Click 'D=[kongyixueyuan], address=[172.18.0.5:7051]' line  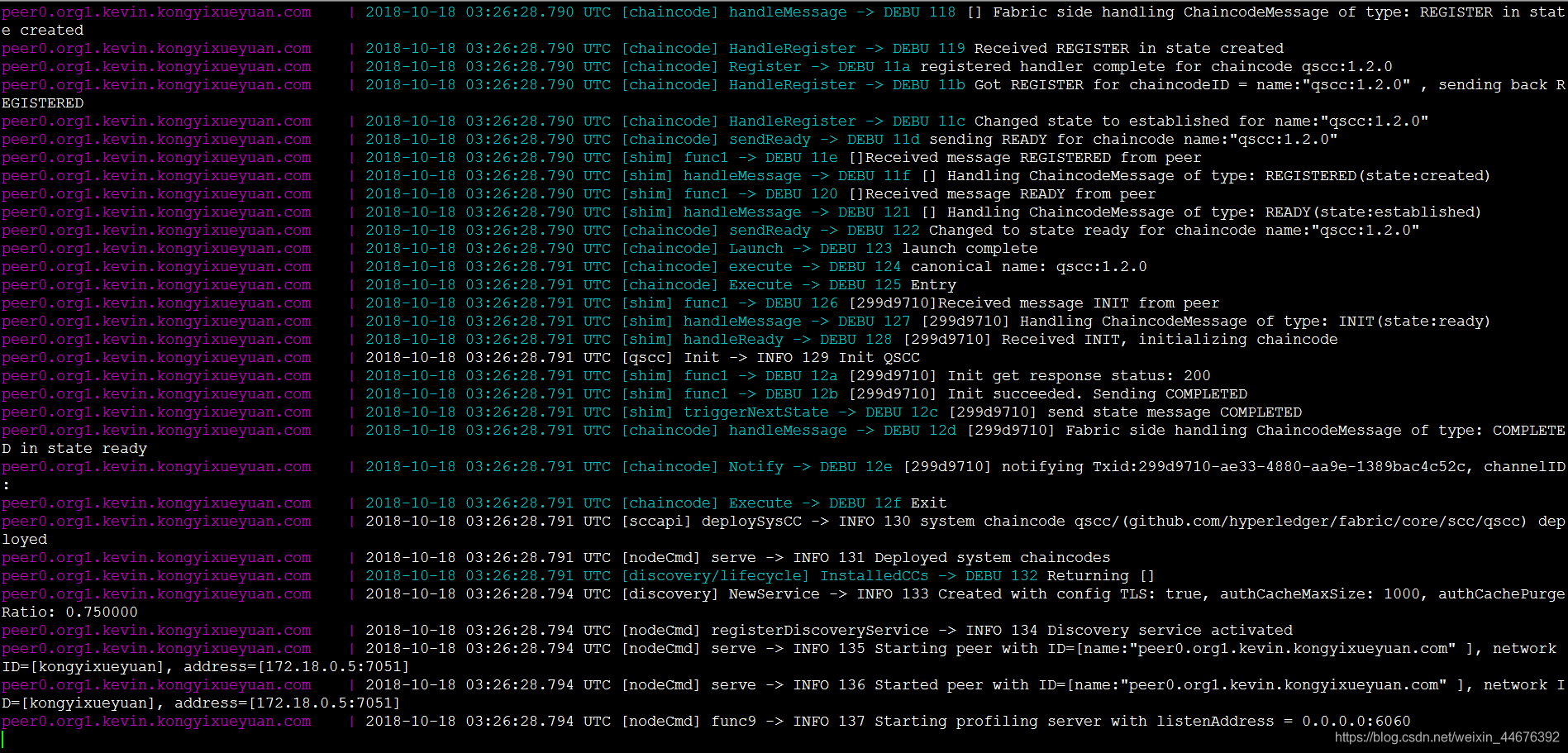[x=201, y=703]
